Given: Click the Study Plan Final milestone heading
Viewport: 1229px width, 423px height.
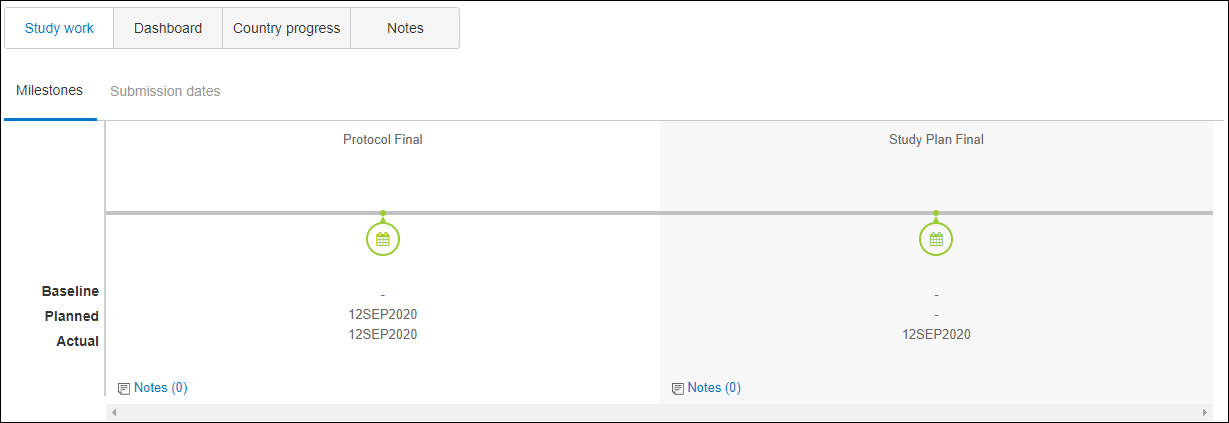Looking at the screenshot, I should pos(936,140).
